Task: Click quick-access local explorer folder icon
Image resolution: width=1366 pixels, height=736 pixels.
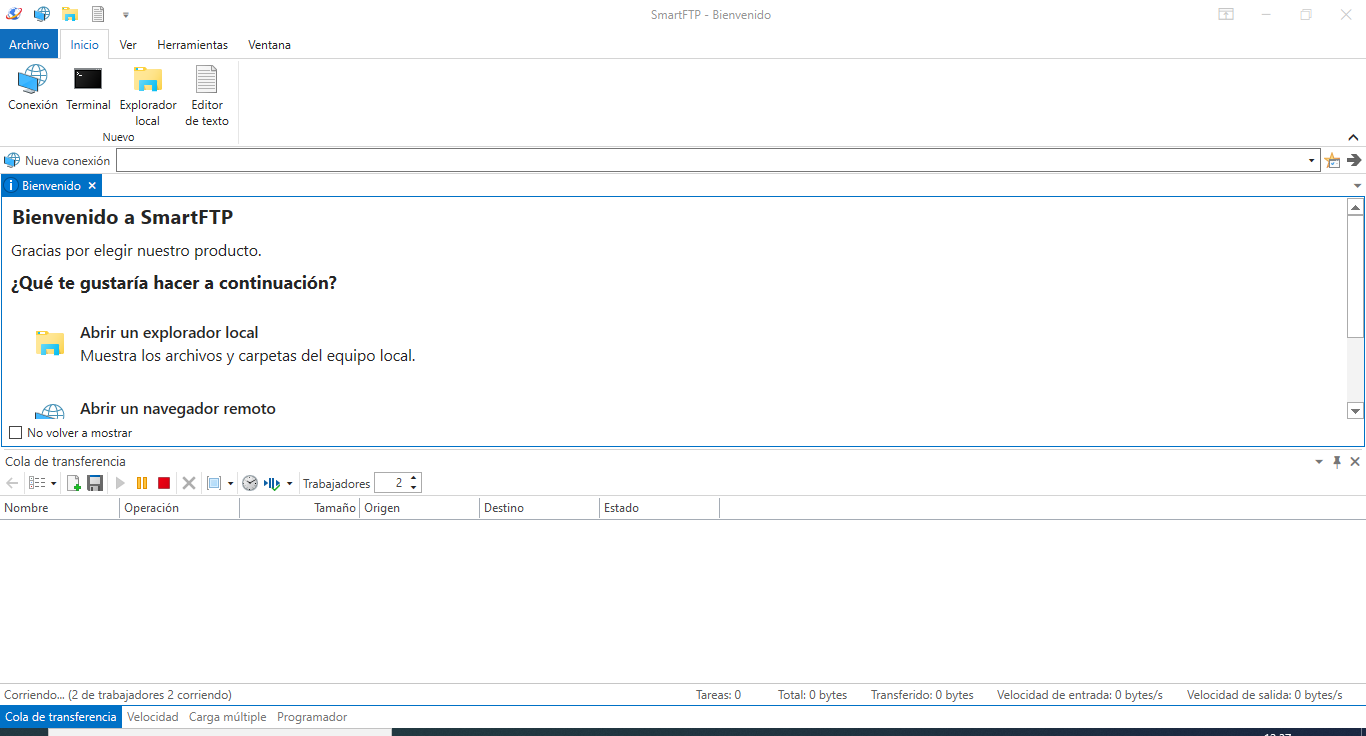Action: pyautogui.click(x=70, y=14)
